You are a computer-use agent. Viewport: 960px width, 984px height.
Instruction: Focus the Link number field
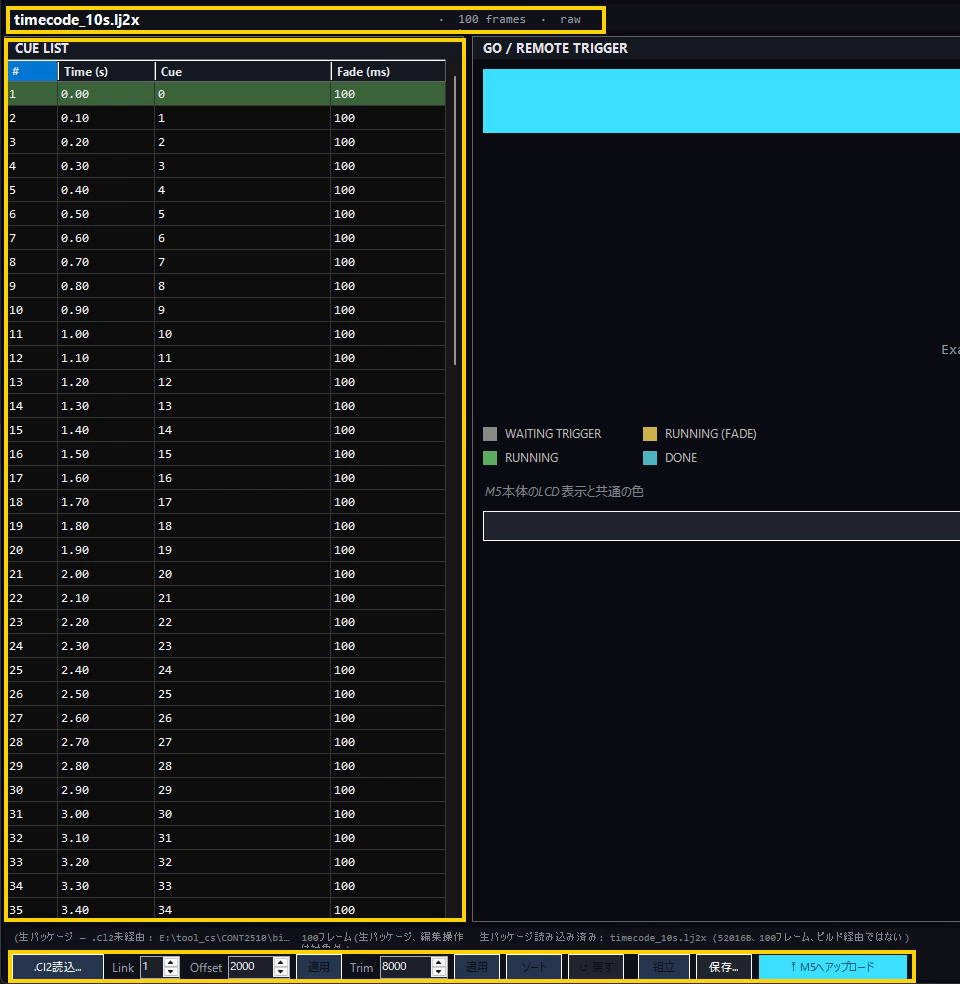[152, 967]
